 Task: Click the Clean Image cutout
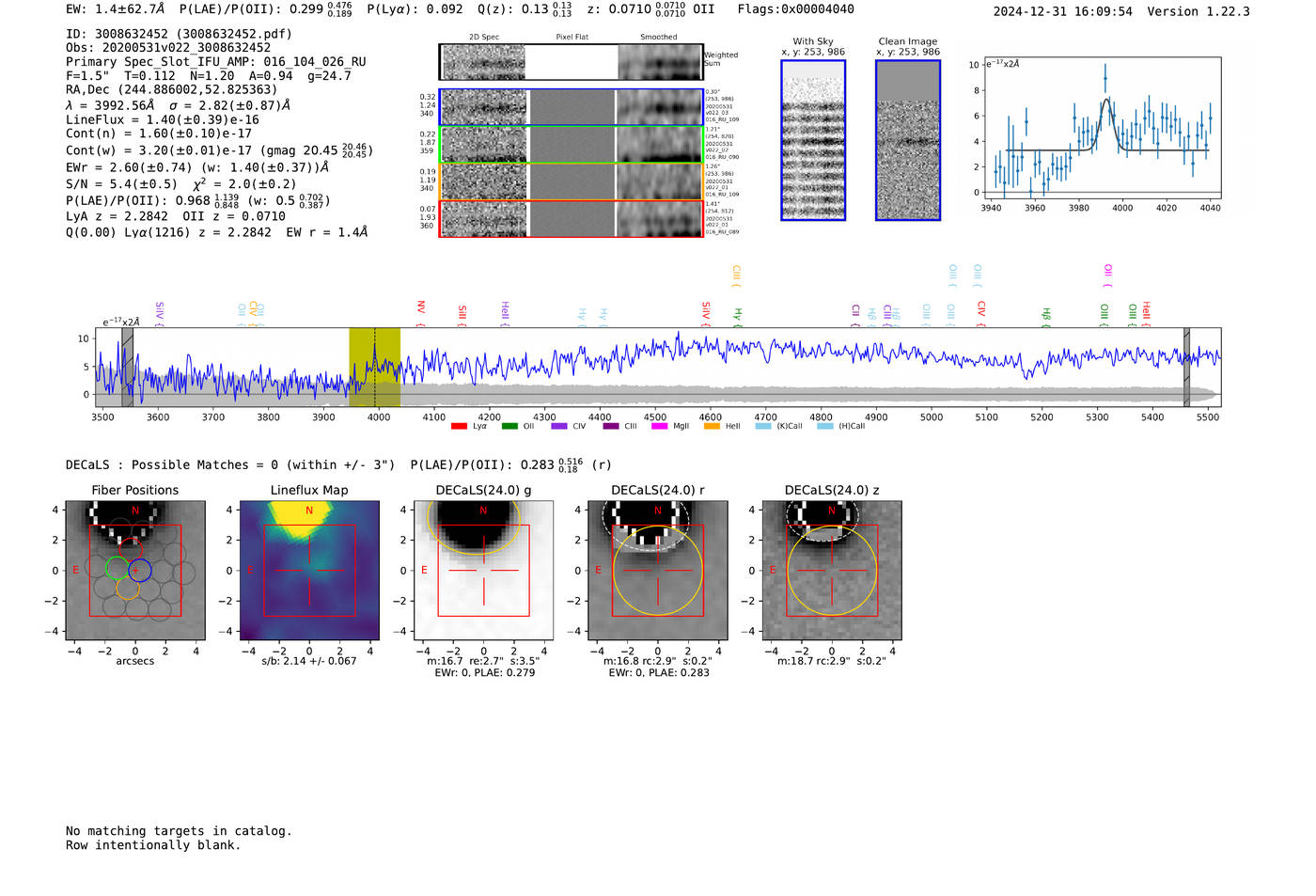point(908,140)
